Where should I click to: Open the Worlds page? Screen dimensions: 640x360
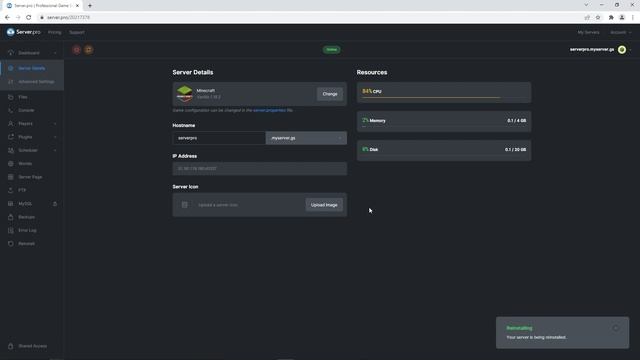pos(25,164)
